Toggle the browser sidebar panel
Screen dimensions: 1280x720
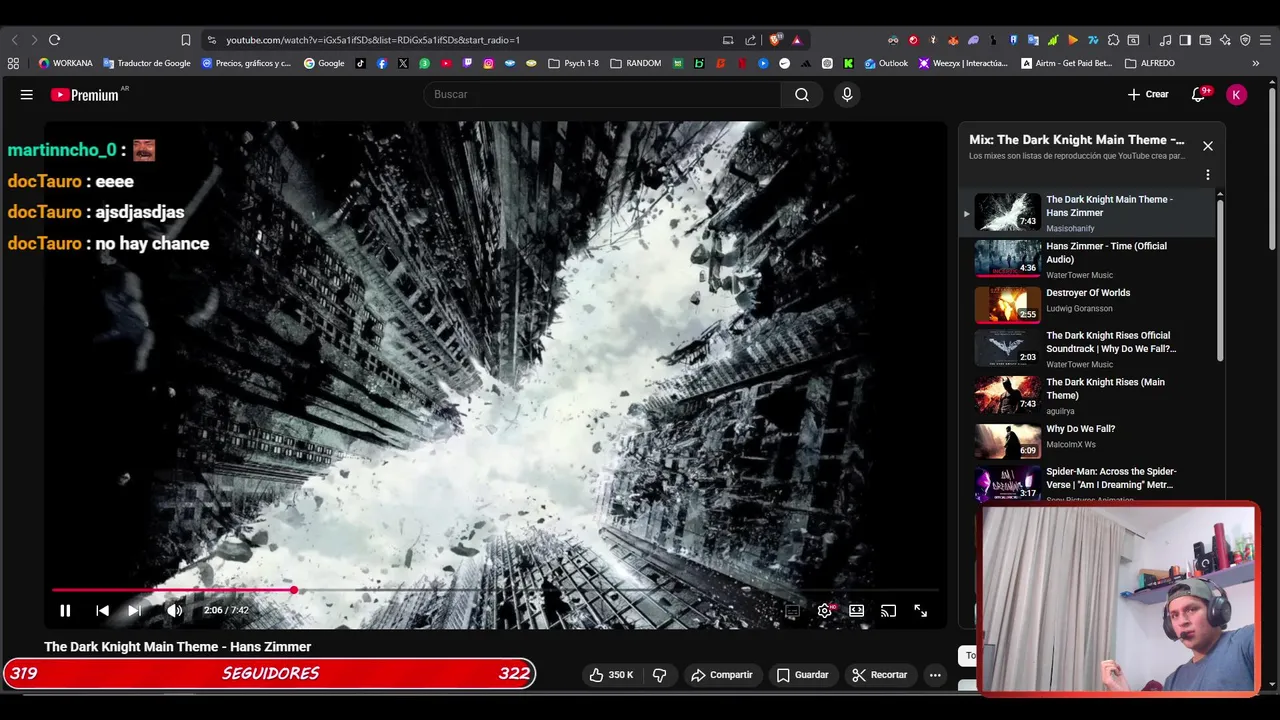(1185, 40)
